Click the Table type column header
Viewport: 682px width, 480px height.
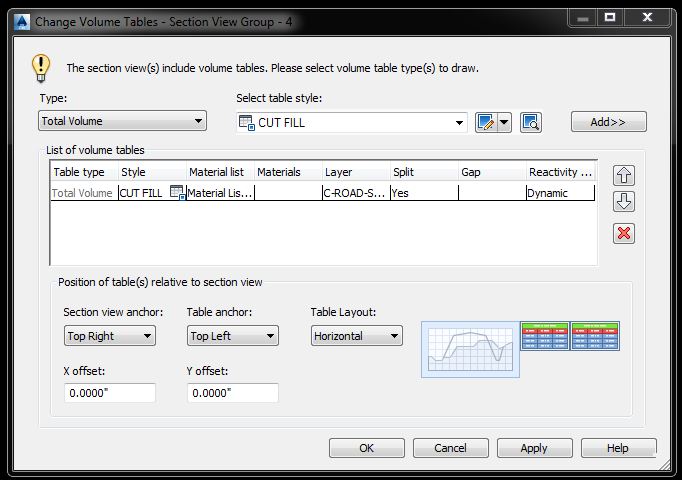pos(84,172)
